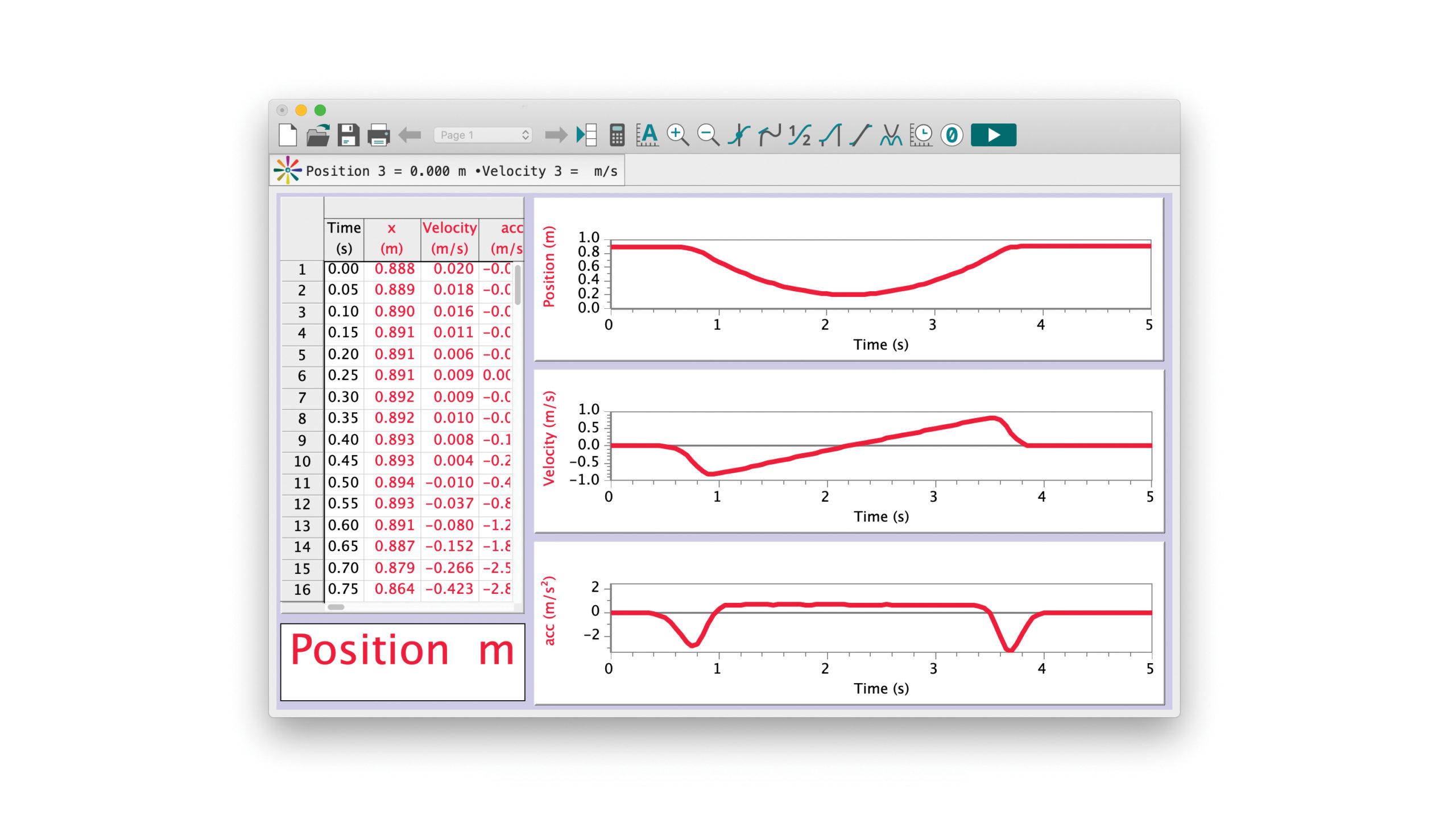Toggle the Tangent line tool
Image resolution: width=1456 pixels, height=819 pixels.
pyautogui.click(x=770, y=135)
